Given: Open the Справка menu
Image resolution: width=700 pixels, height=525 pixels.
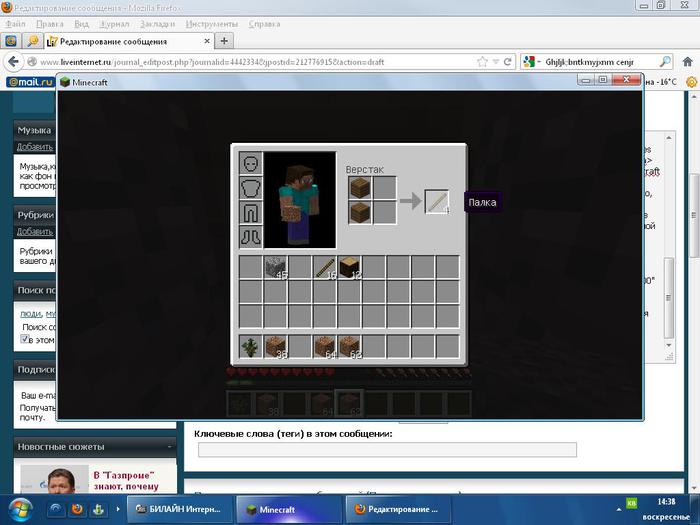Looking at the screenshot, I should coord(264,24).
